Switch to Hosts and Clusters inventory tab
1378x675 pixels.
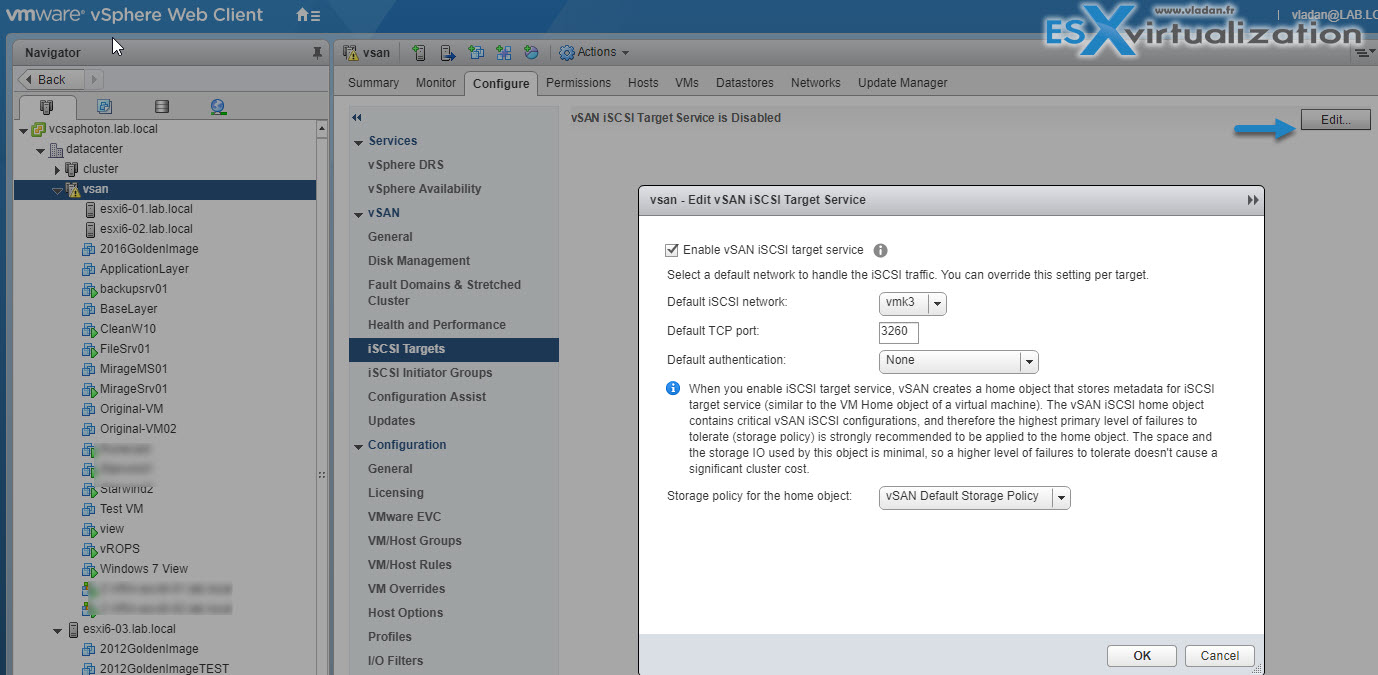pos(46,107)
